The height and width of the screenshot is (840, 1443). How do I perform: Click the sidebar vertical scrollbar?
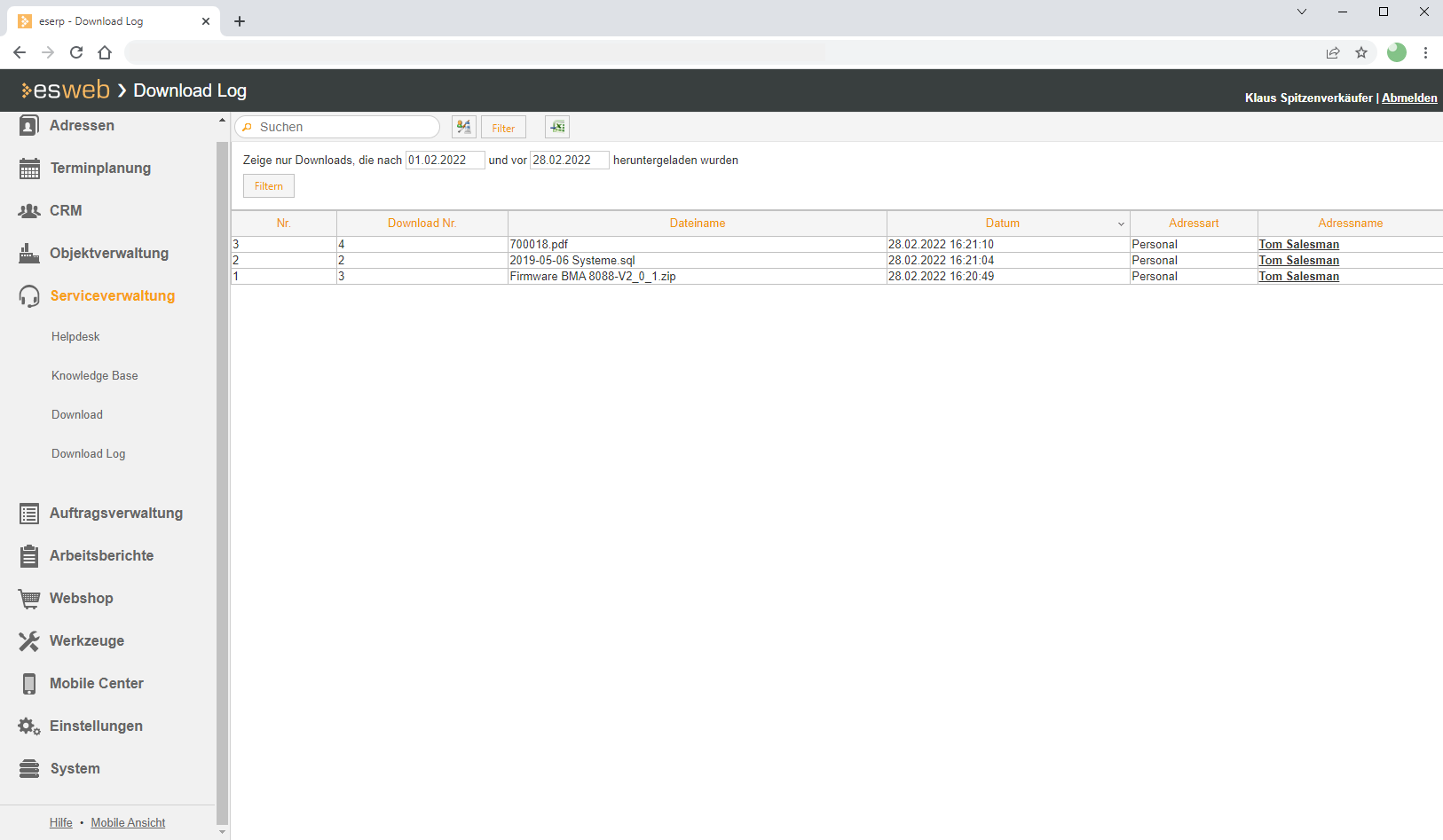click(x=222, y=479)
